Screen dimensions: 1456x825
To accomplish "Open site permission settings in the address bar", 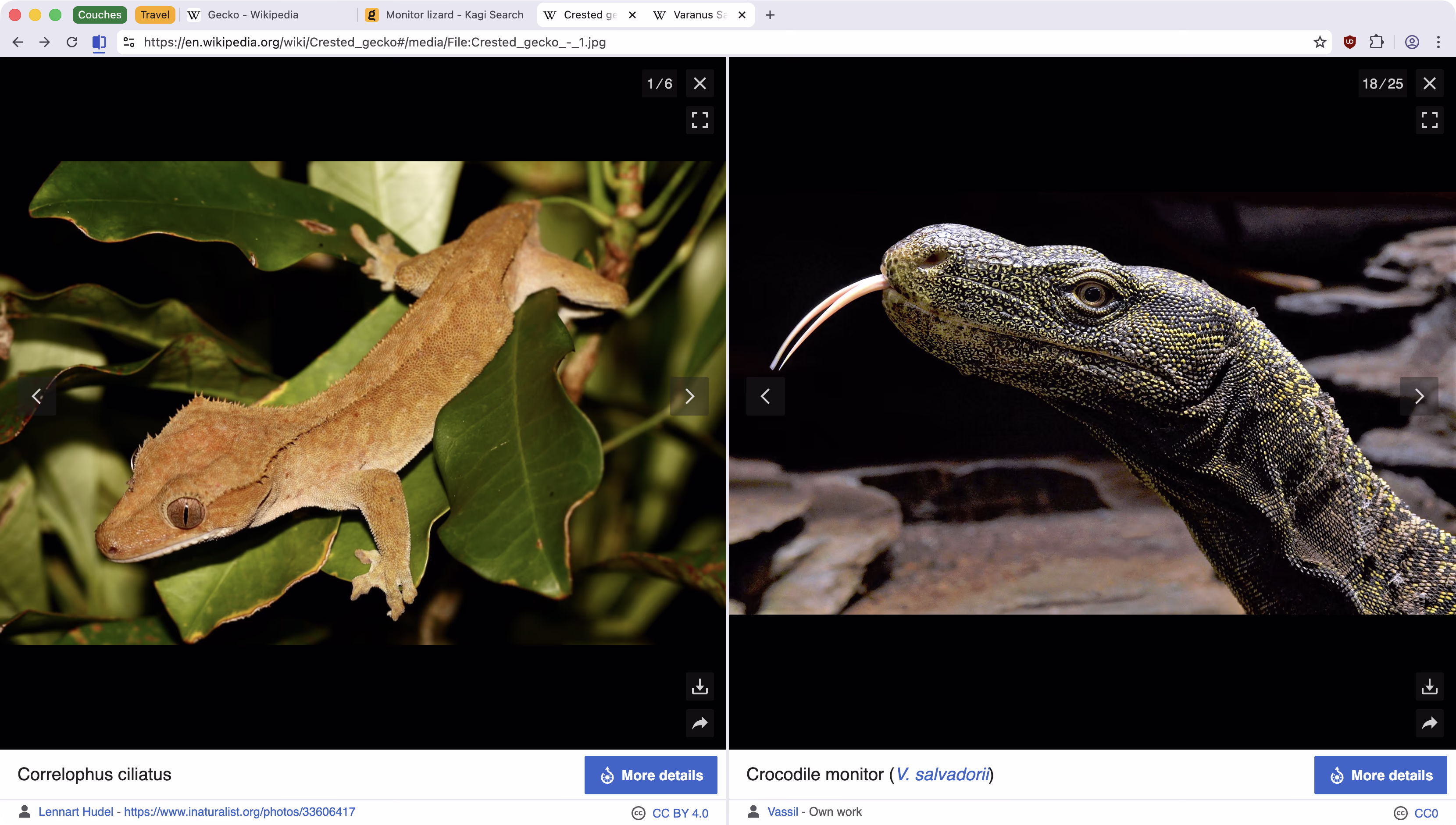I will pos(128,41).
